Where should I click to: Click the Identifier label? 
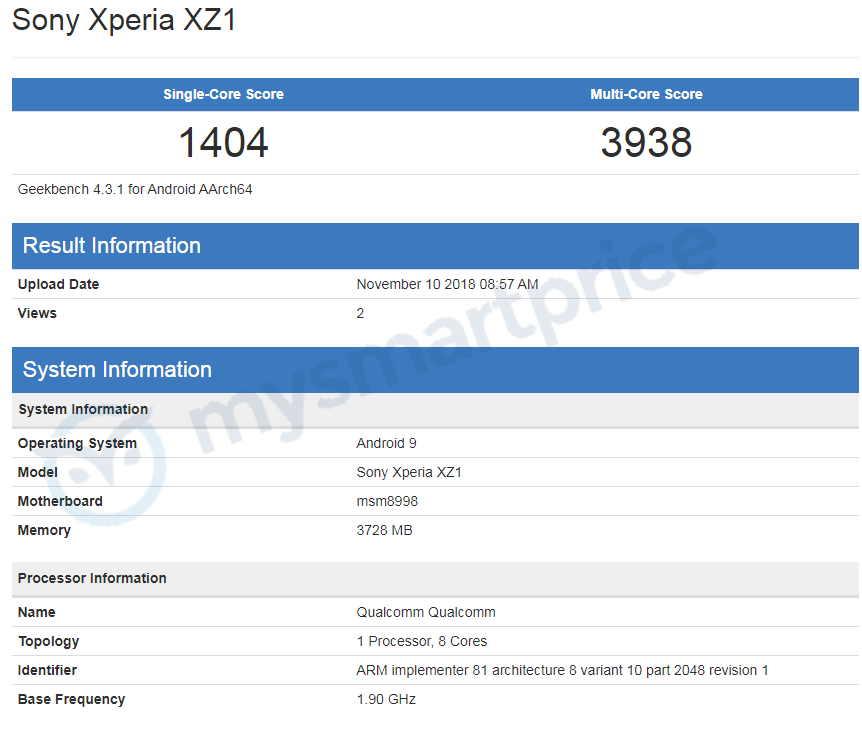47,671
